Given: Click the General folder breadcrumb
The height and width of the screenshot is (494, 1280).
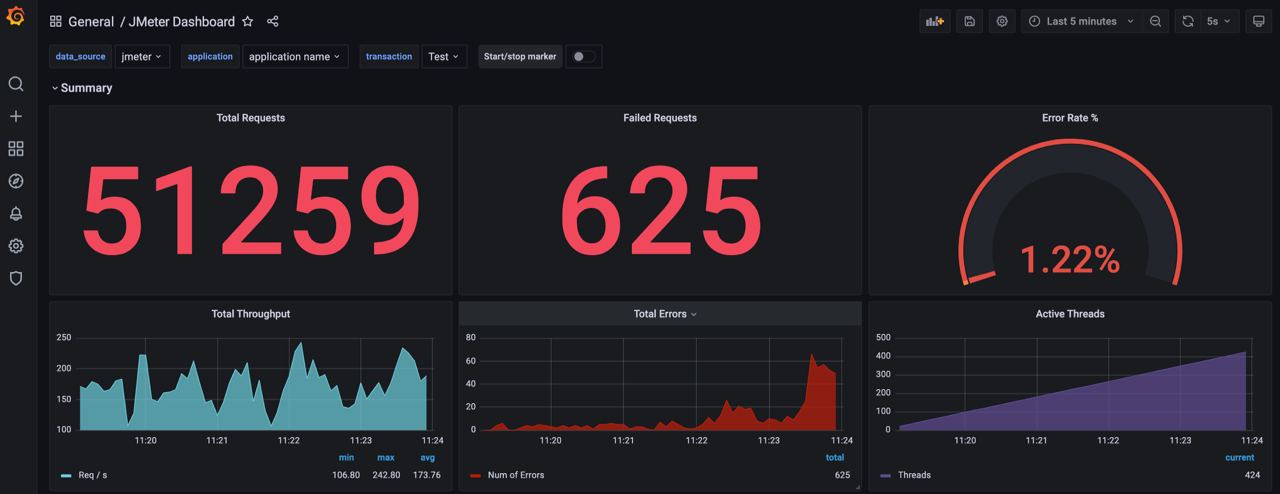Looking at the screenshot, I should pos(91,21).
